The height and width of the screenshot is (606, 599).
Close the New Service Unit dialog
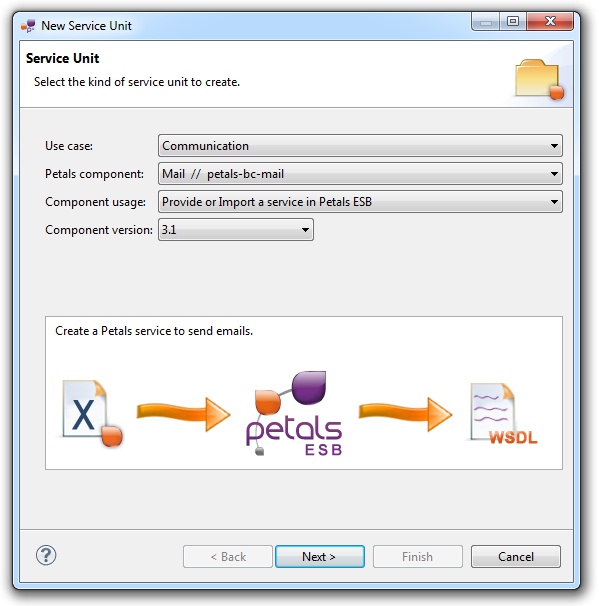(550, 21)
